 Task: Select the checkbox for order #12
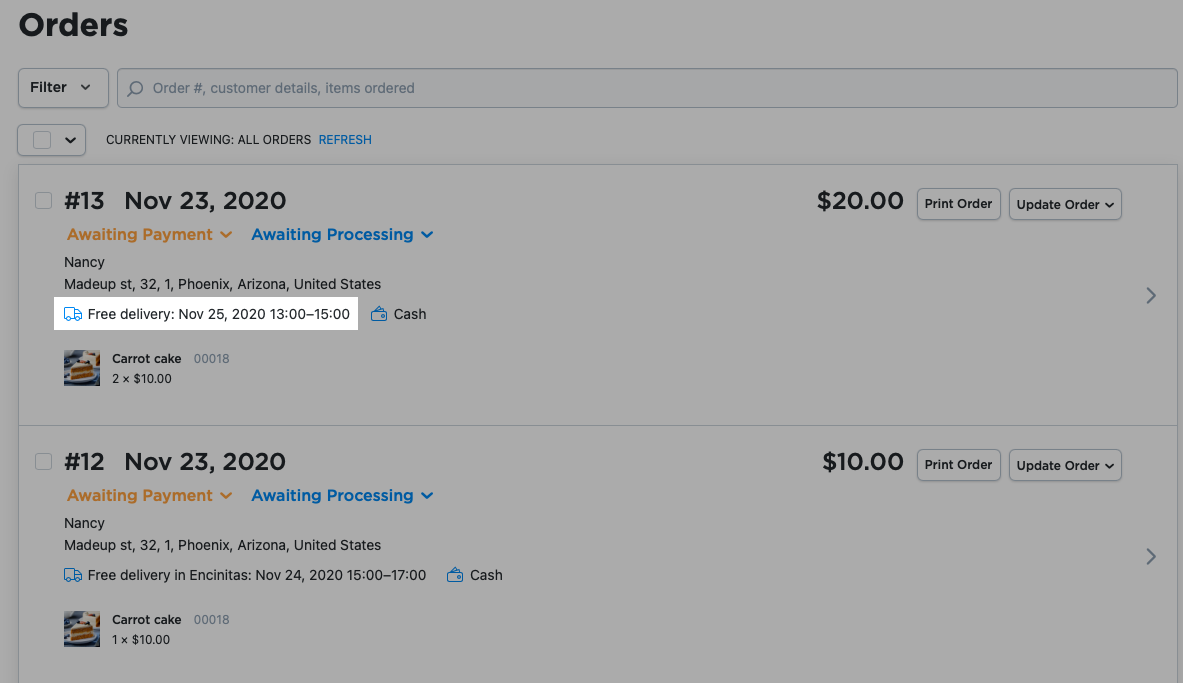click(44, 461)
